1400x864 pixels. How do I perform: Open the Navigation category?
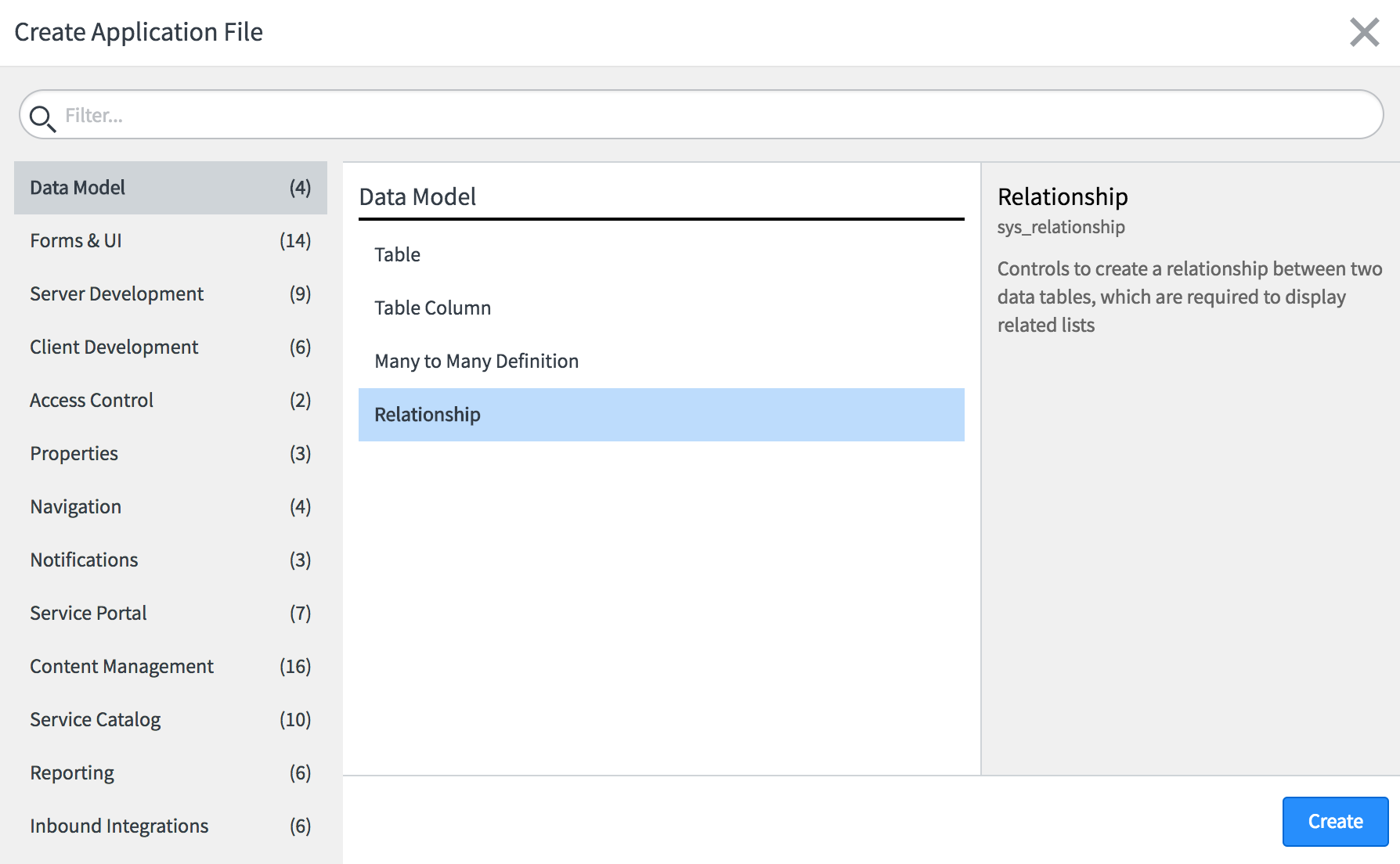point(171,507)
